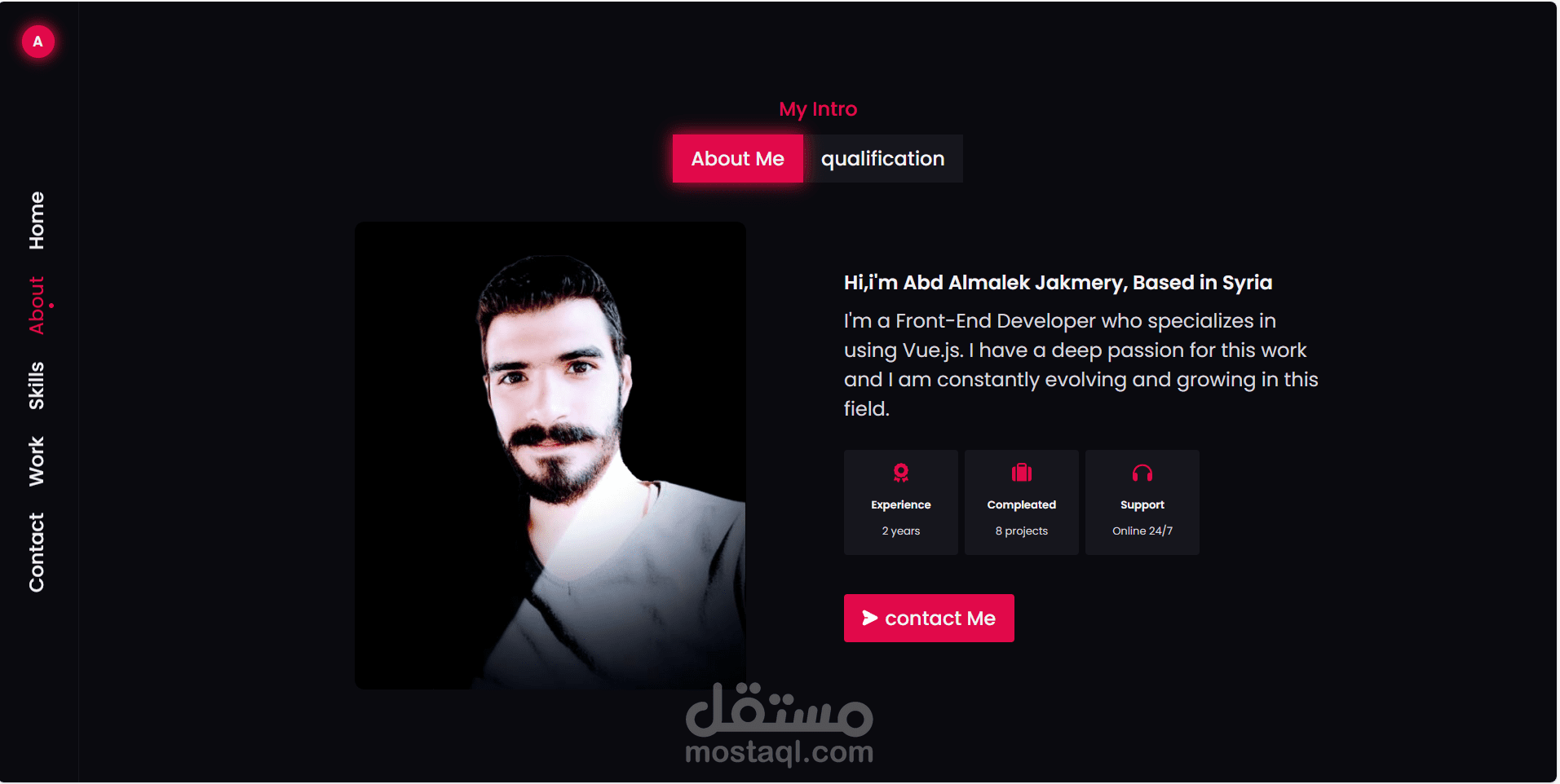This screenshot has width=1560, height=784.
Task: Click the Experience award ribbon icon
Action: tap(901, 473)
